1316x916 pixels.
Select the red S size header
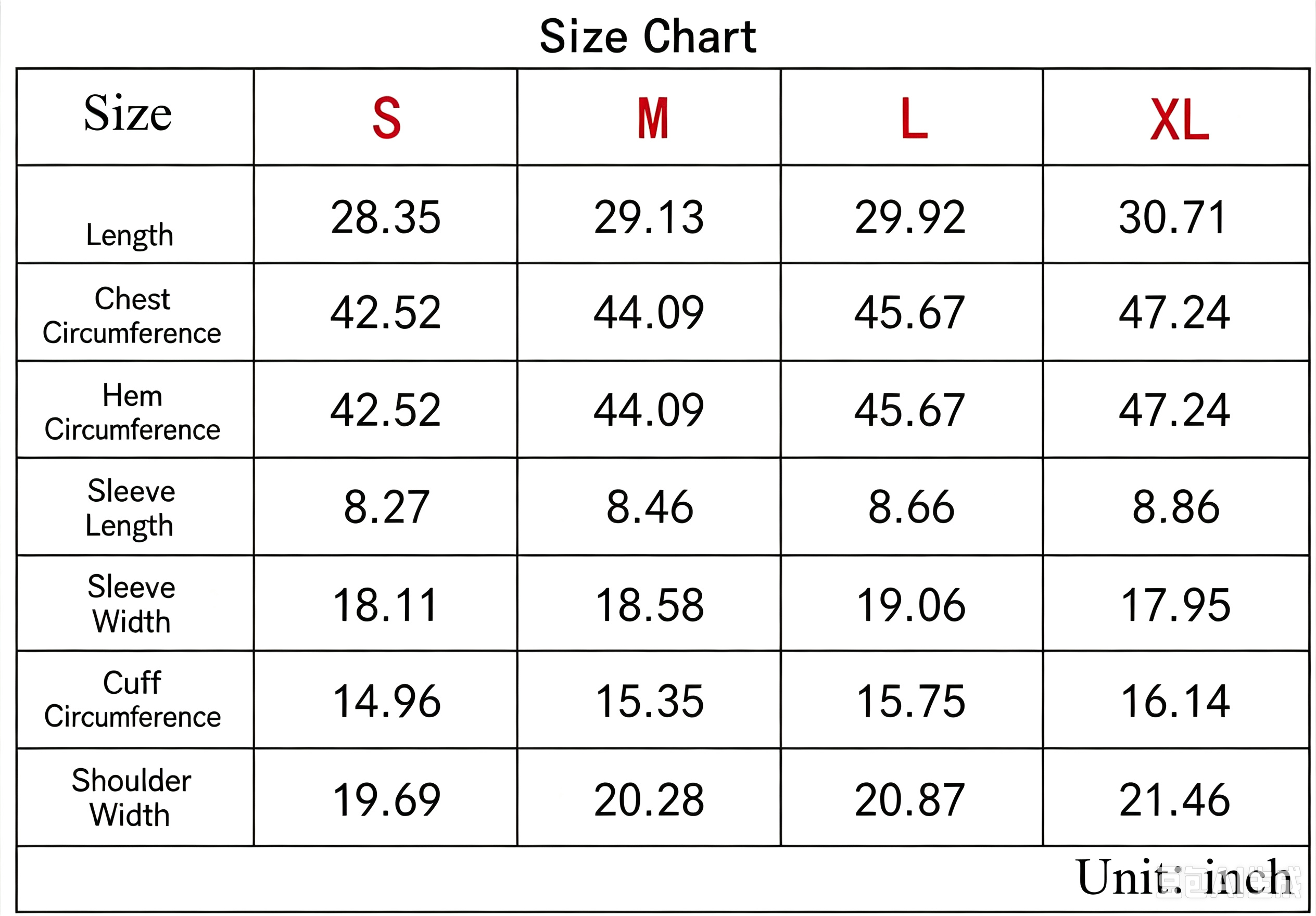tap(386, 118)
